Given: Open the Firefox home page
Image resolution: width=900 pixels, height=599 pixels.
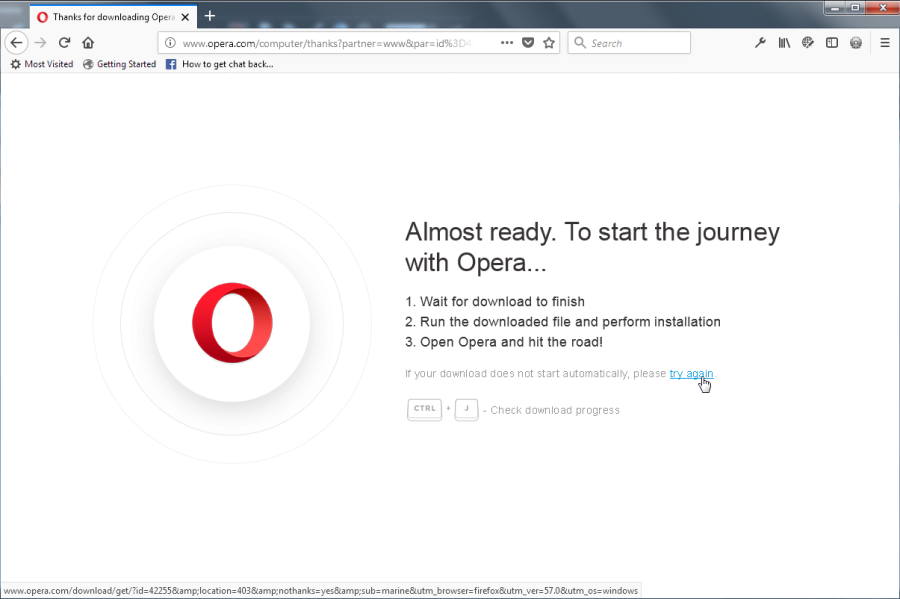Looking at the screenshot, I should point(88,42).
